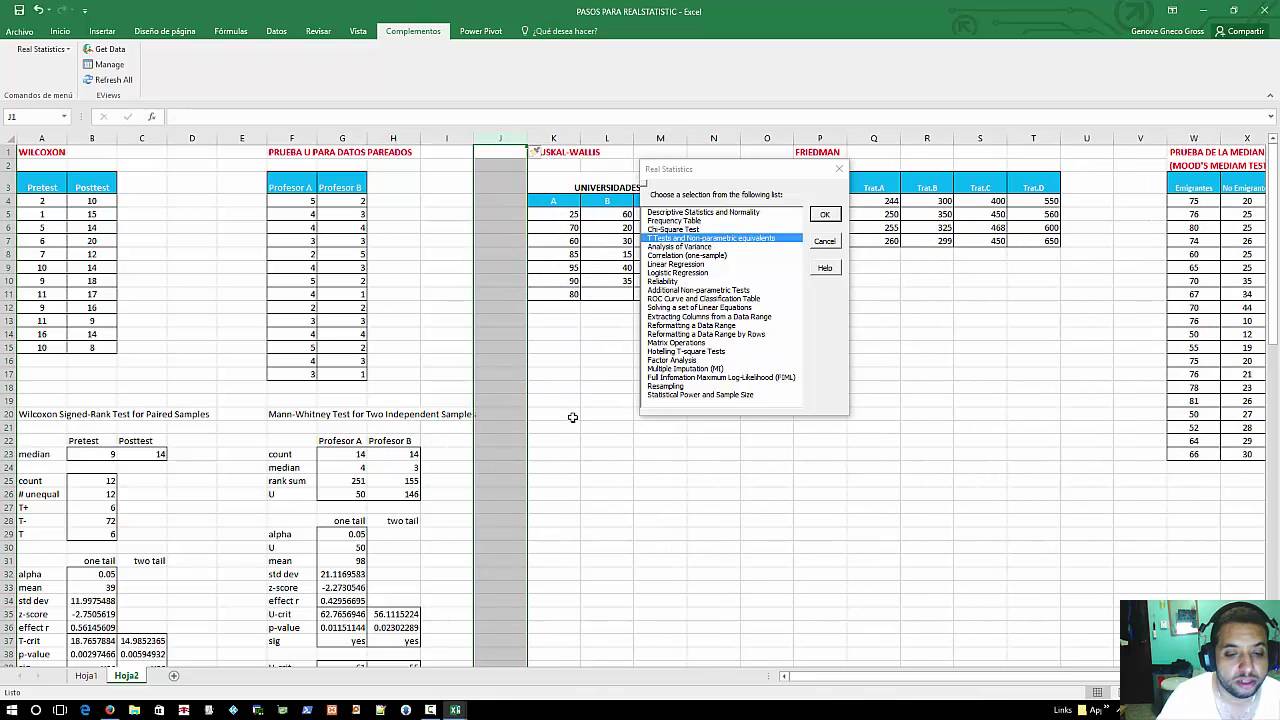Screen dimensions: 1280x720
Task: Select ROC Curve and Classification Table
Action: pyautogui.click(x=703, y=299)
